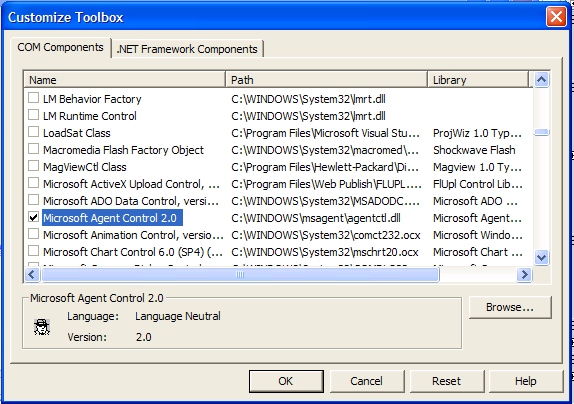The width and height of the screenshot is (574, 404).
Task: Click the vertical scrollbar thumb
Action: (x=541, y=132)
